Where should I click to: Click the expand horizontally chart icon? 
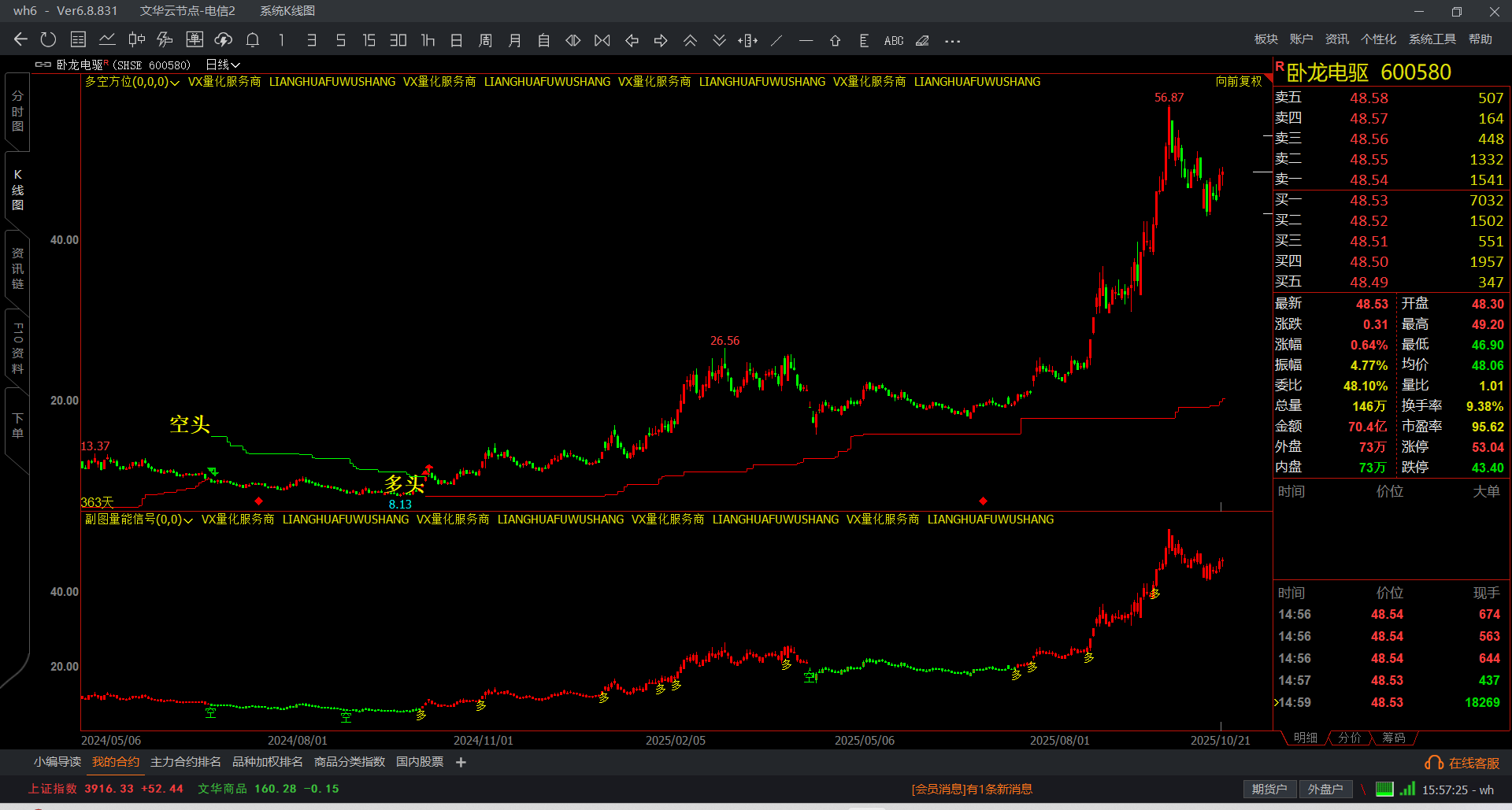coord(573,40)
